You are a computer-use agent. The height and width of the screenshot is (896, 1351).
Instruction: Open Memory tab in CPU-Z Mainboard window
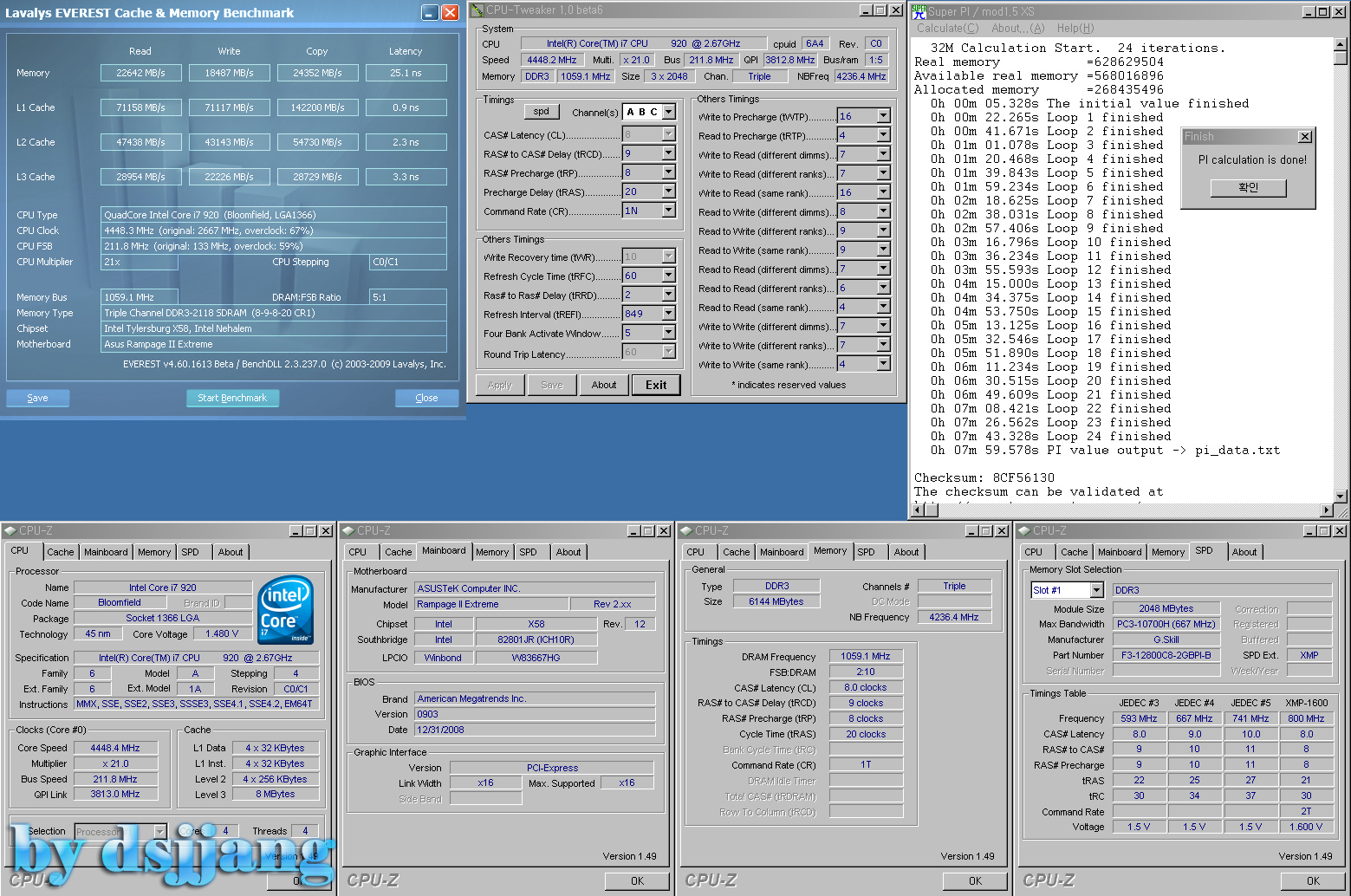pyautogui.click(x=492, y=552)
